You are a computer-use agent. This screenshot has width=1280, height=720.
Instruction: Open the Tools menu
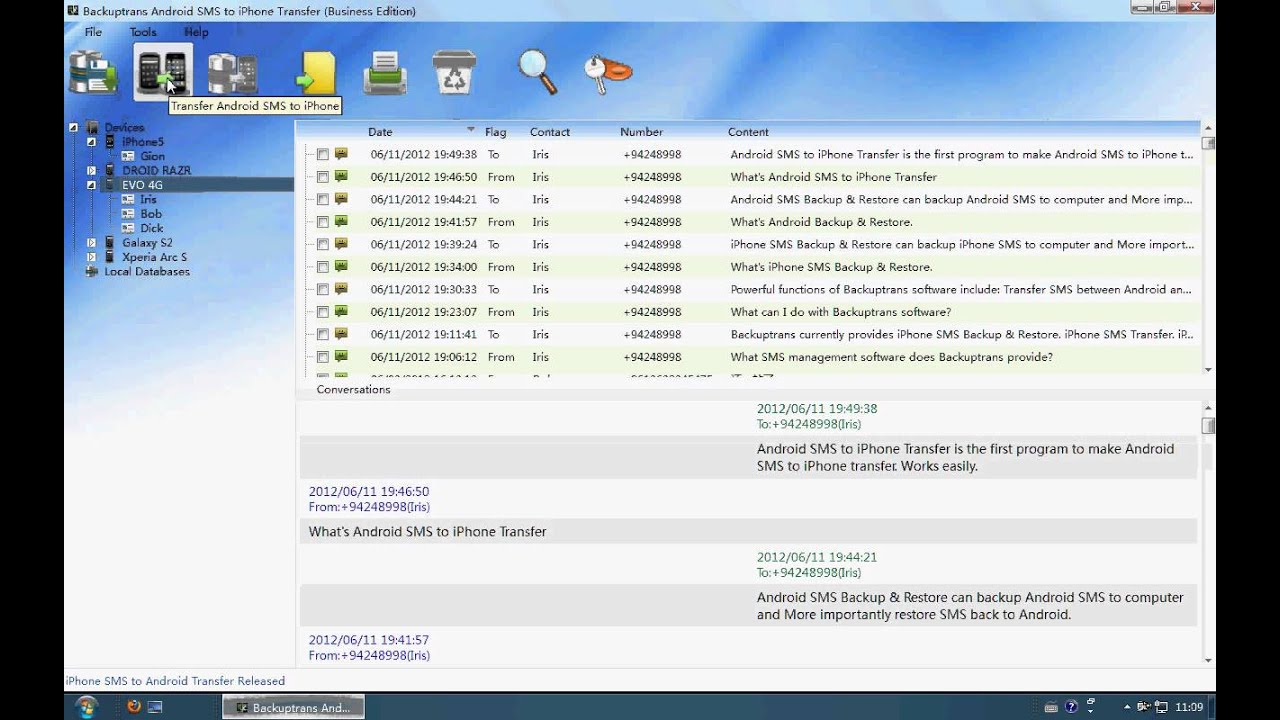pos(143,32)
